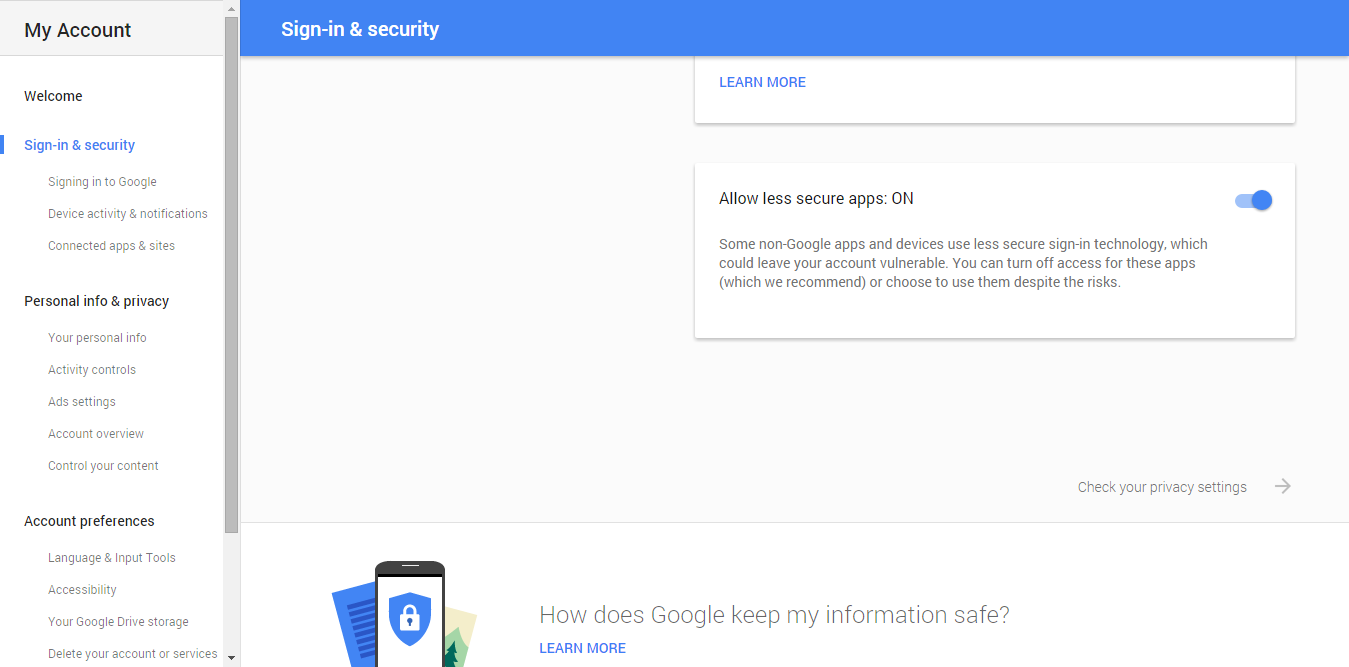Click the LEARN MORE link in top card
Image resolution: width=1349 pixels, height=667 pixels.
[x=762, y=82]
